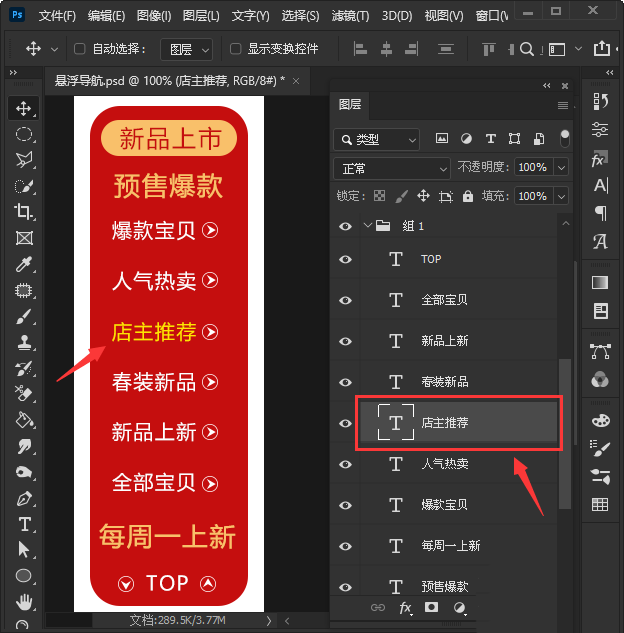Open the 编辑(E) menu
This screenshot has height=633, width=624.
coord(106,16)
